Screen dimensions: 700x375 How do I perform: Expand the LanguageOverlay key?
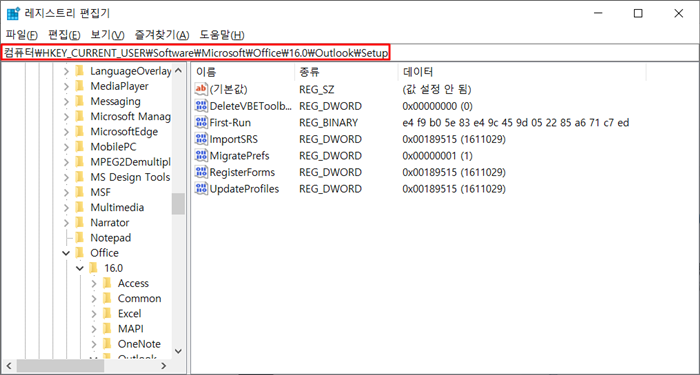[67, 71]
